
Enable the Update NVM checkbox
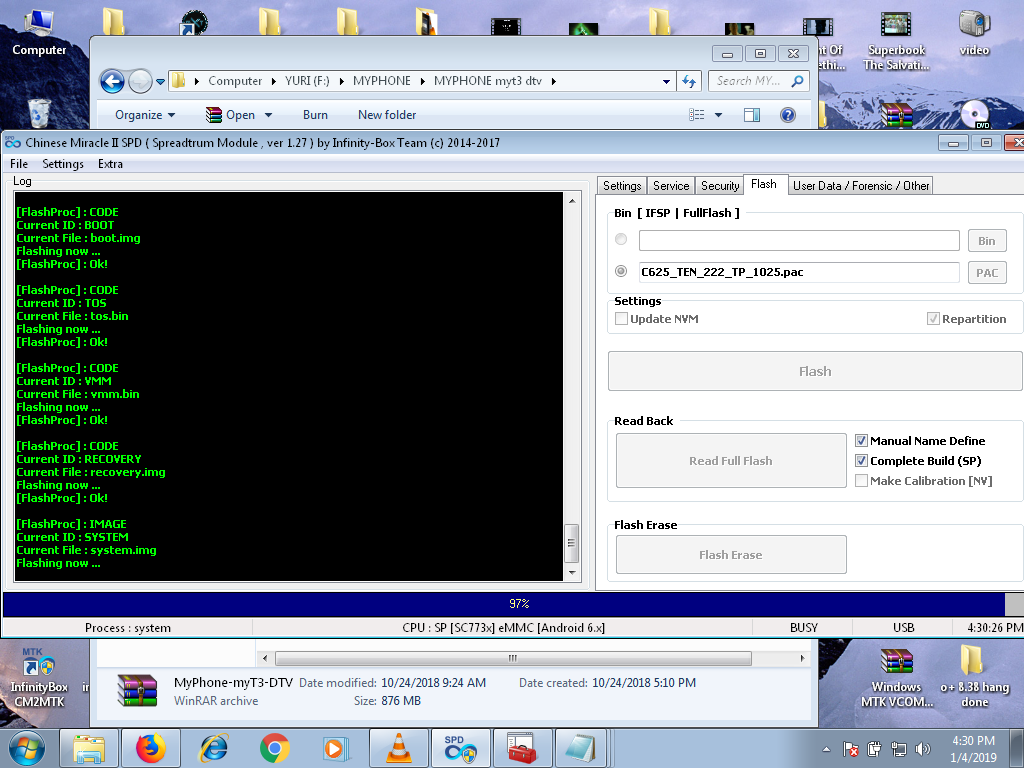click(622, 319)
